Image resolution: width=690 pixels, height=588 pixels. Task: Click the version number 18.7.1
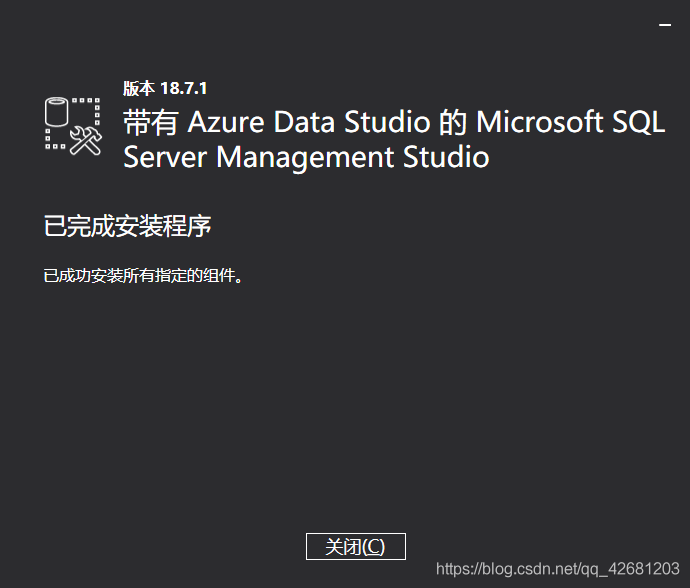pos(183,89)
